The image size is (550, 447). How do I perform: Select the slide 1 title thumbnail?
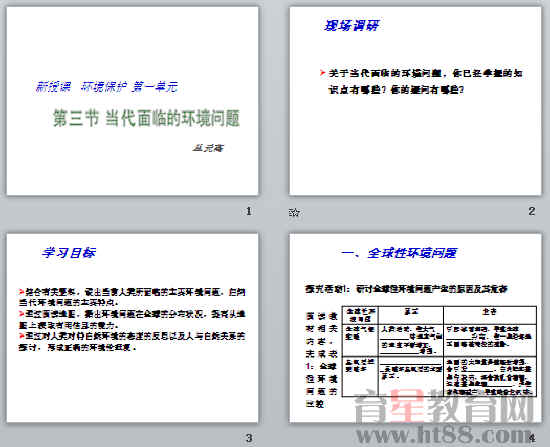click(133, 101)
